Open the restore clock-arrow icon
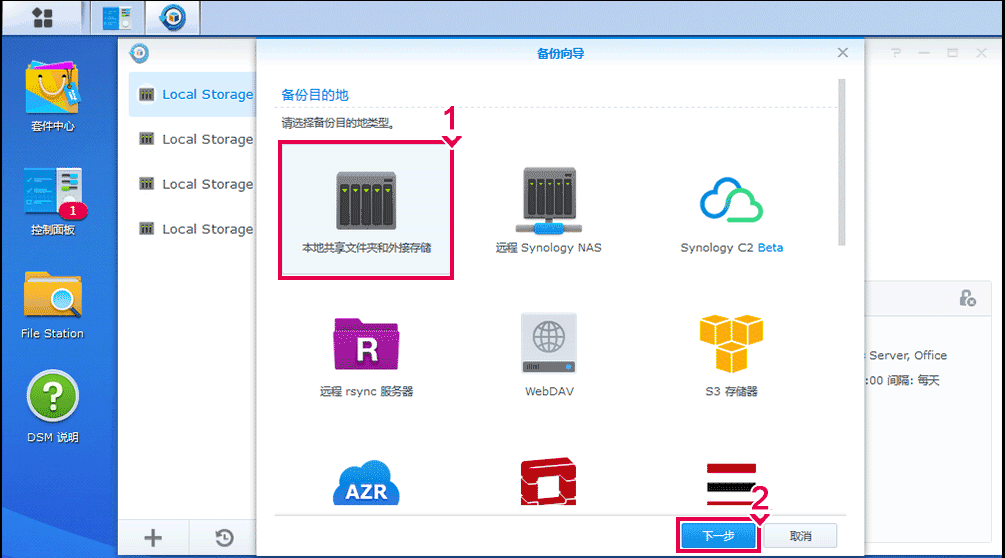Image resolution: width=1005 pixels, height=558 pixels. 224,537
